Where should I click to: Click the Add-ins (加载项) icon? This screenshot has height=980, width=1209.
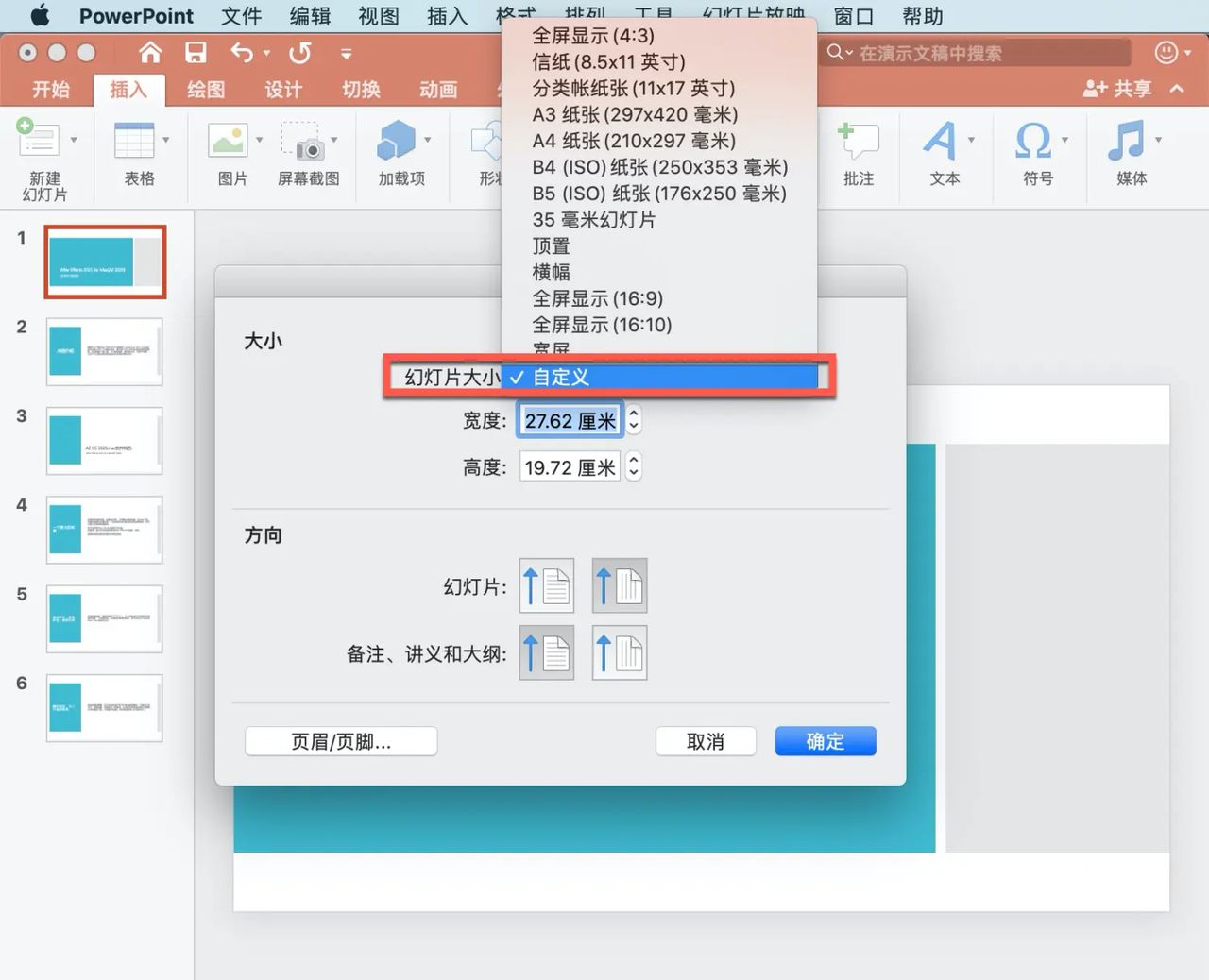396,140
